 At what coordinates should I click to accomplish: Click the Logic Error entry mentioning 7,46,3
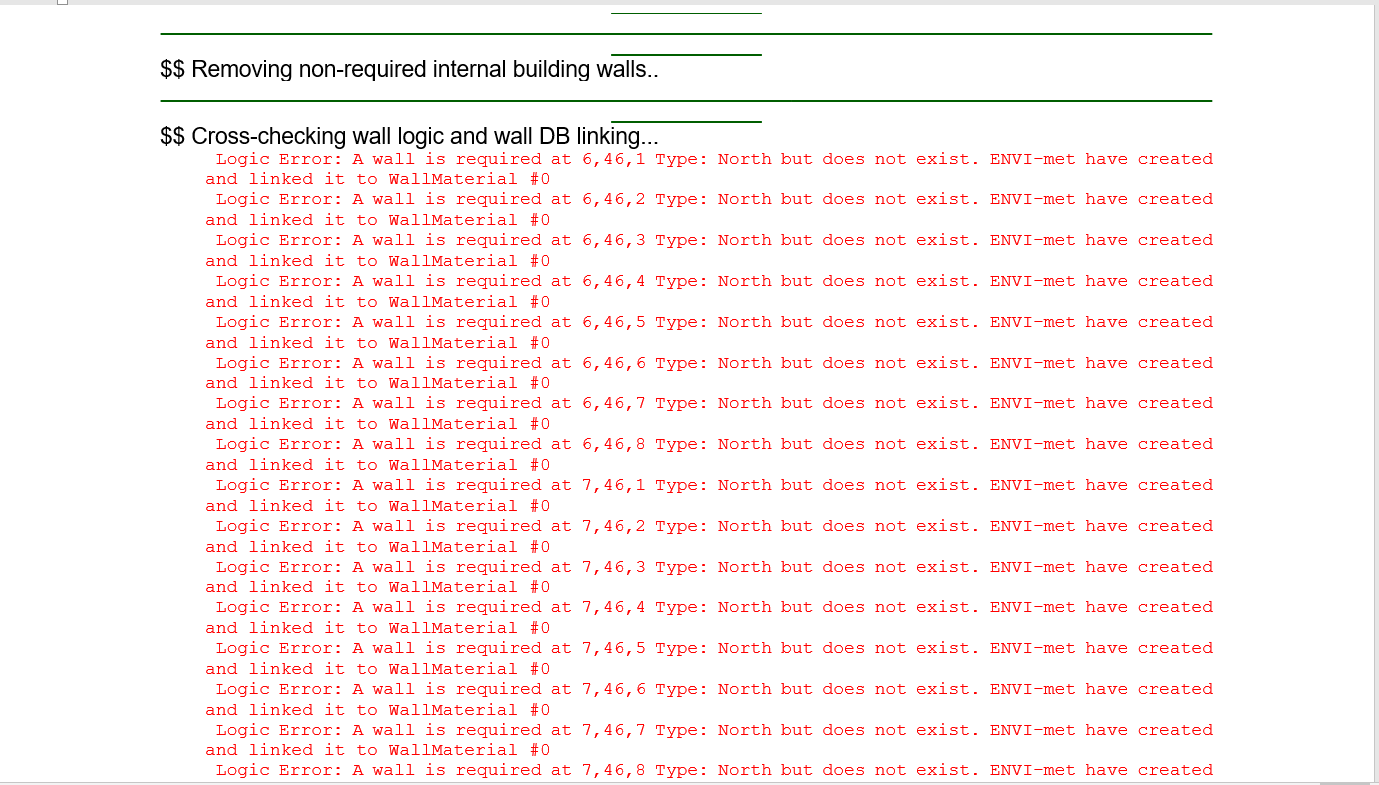pos(714,567)
